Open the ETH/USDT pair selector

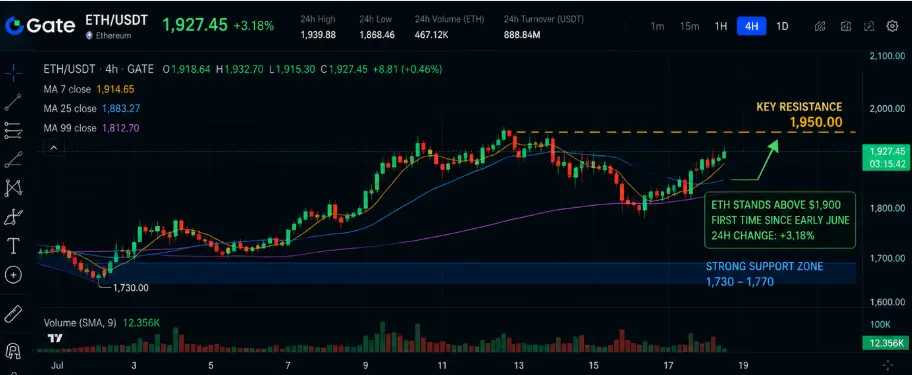(x=116, y=20)
